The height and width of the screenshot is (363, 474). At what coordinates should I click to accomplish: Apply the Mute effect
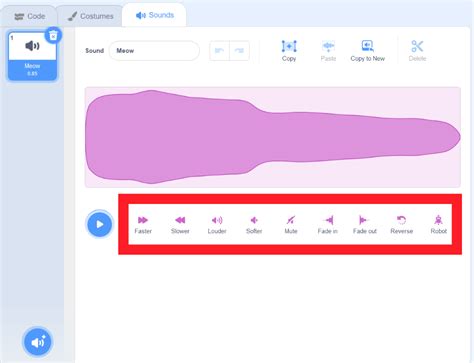pyautogui.click(x=291, y=224)
